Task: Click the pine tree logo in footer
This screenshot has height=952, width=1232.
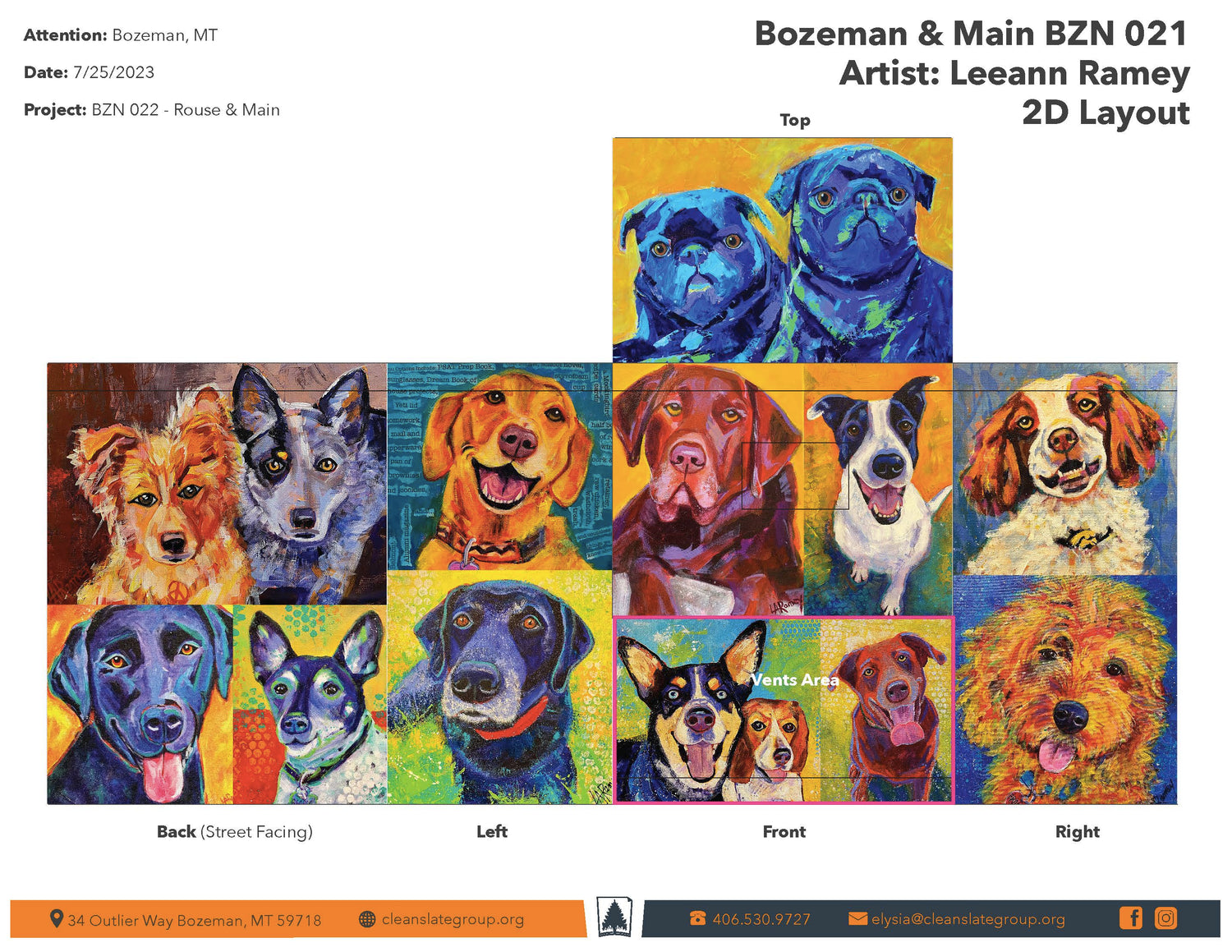Action: pos(614,916)
